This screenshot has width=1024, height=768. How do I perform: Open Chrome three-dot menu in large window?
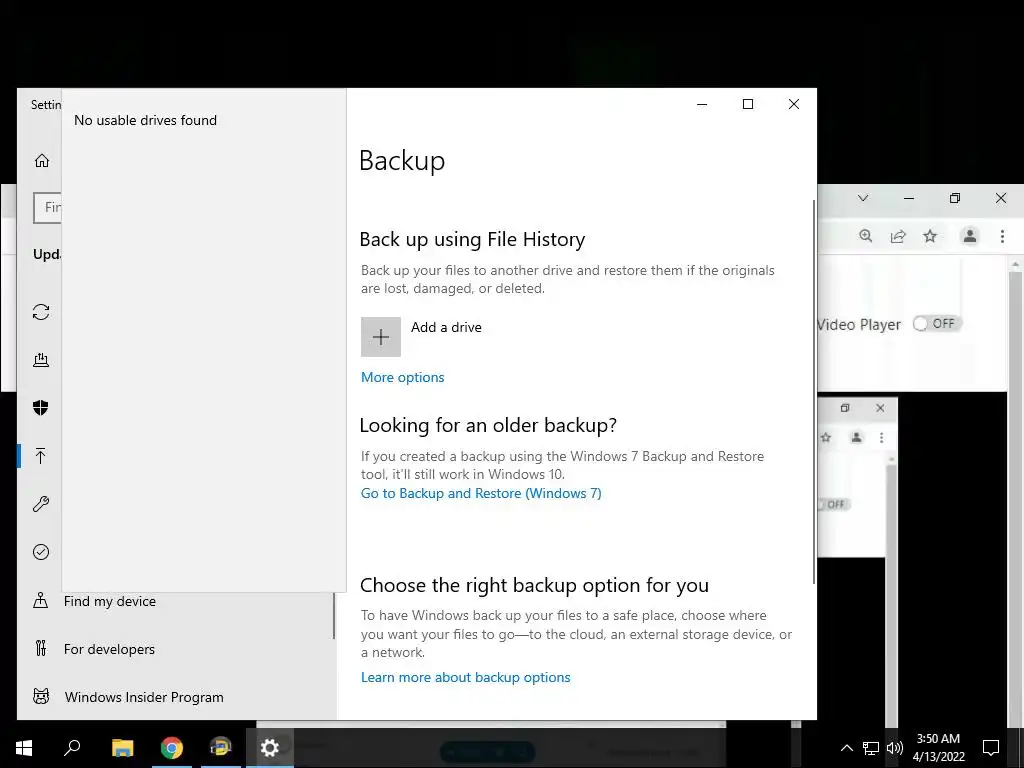pyautogui.click(x=1002, y=236)
